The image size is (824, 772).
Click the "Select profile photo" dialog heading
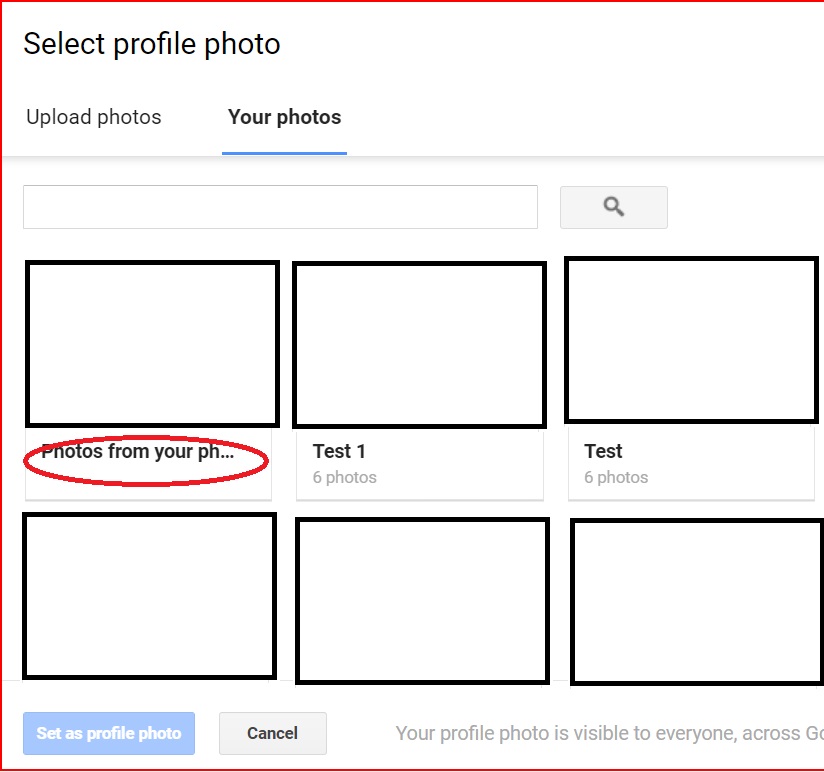coord(152,44)
